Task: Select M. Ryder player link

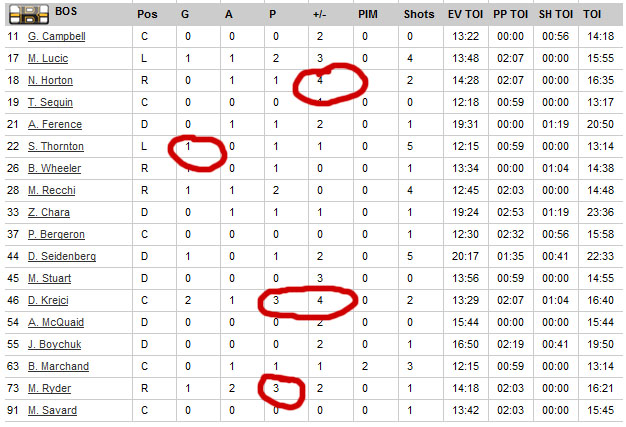Action: click(x=50, y=388)
